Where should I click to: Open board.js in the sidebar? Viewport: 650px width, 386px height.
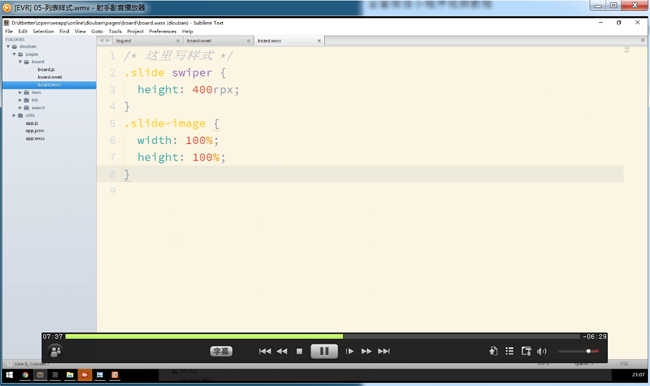pos(46,70)
